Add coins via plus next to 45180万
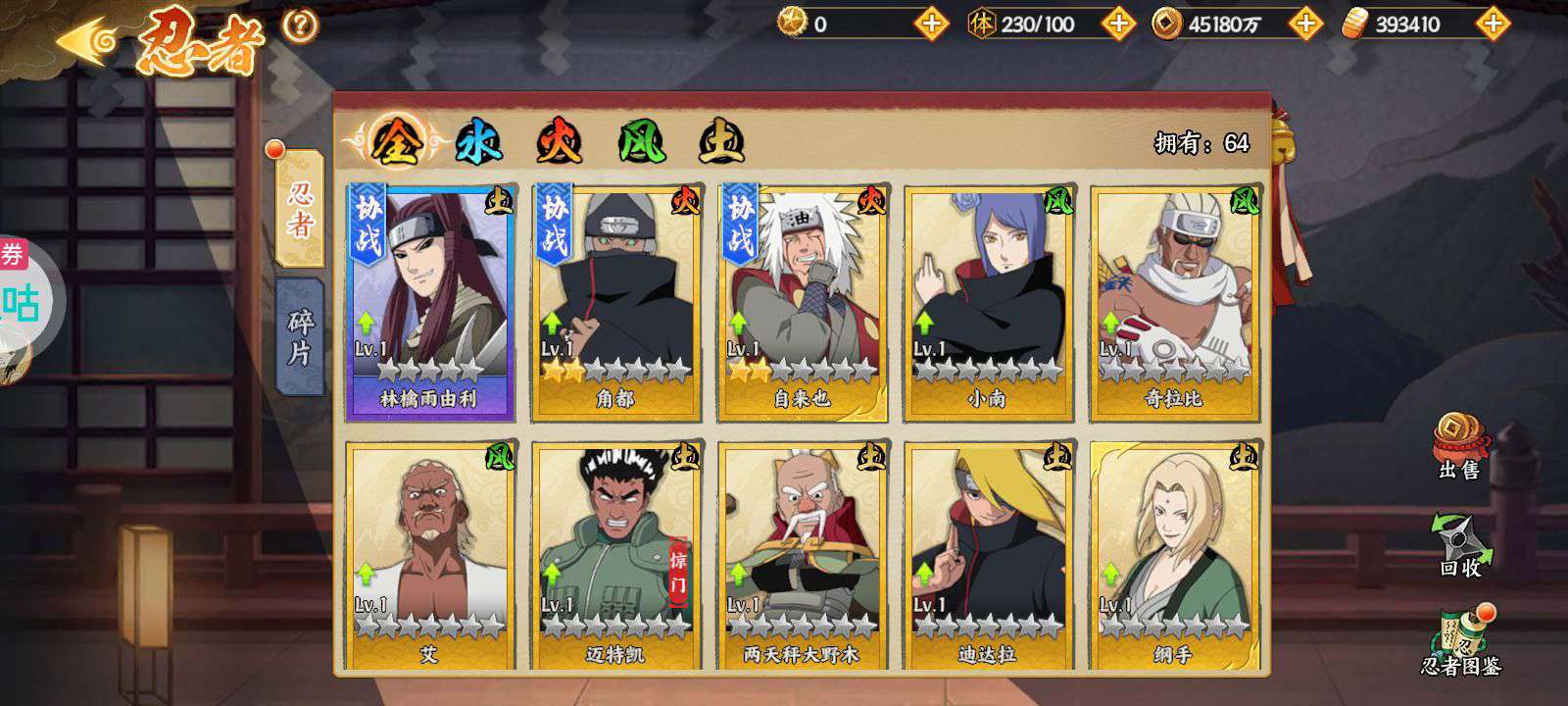The image size is (1568, 706). [x=1304, y=24]
